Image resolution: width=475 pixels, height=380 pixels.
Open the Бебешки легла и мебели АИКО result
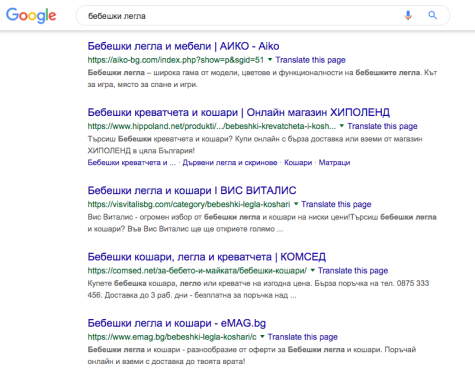tap(183, 46)
